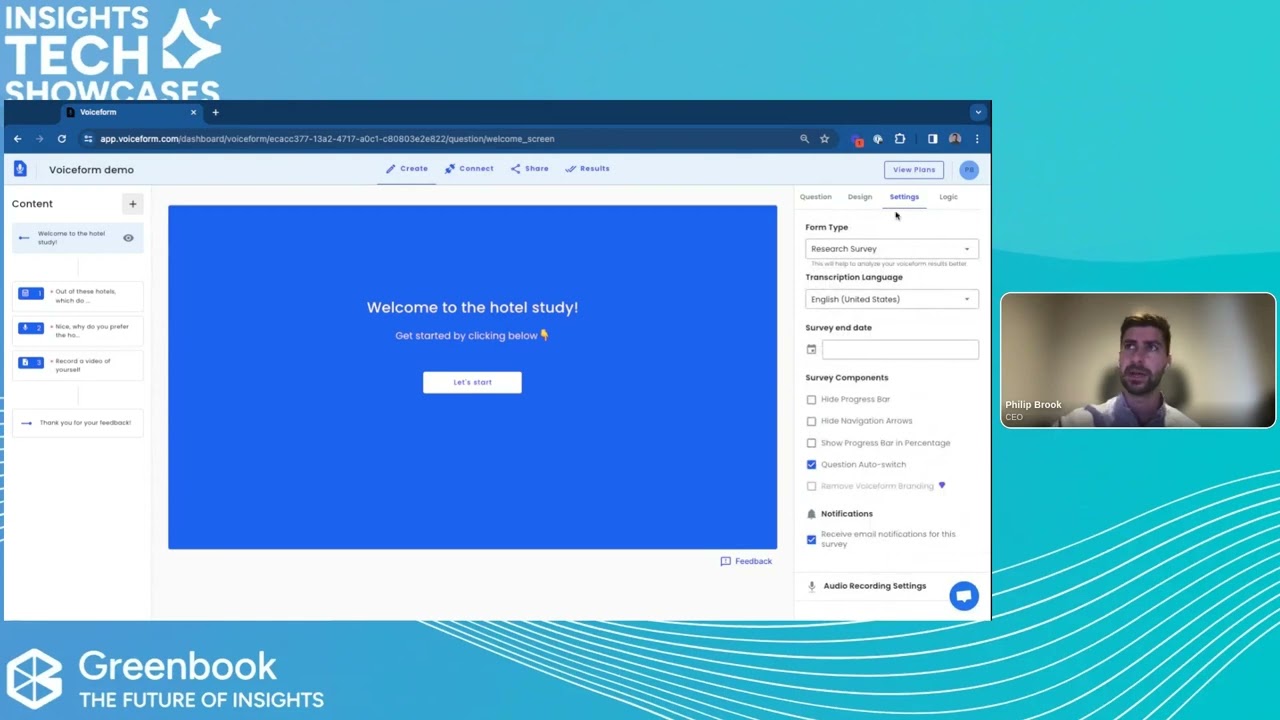The height and width of the screenshot is (720, 1280).
Task: Open survey end date calendar icon
Action: pos(811,349)
